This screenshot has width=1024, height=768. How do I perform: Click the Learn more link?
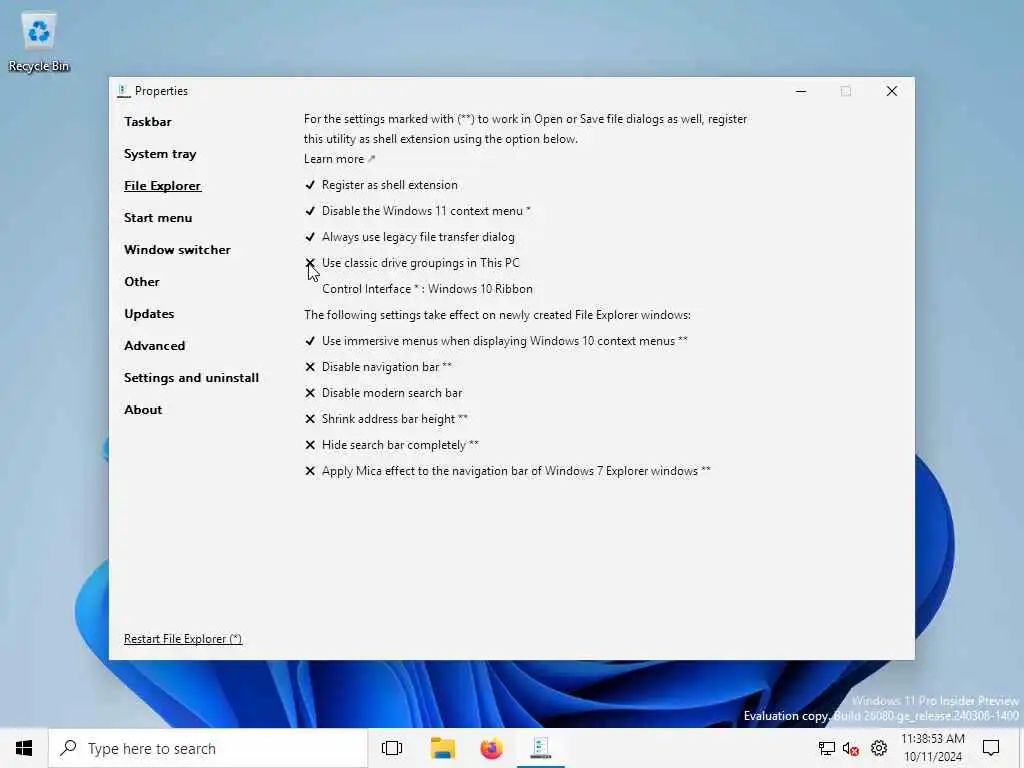click(339, 159)
